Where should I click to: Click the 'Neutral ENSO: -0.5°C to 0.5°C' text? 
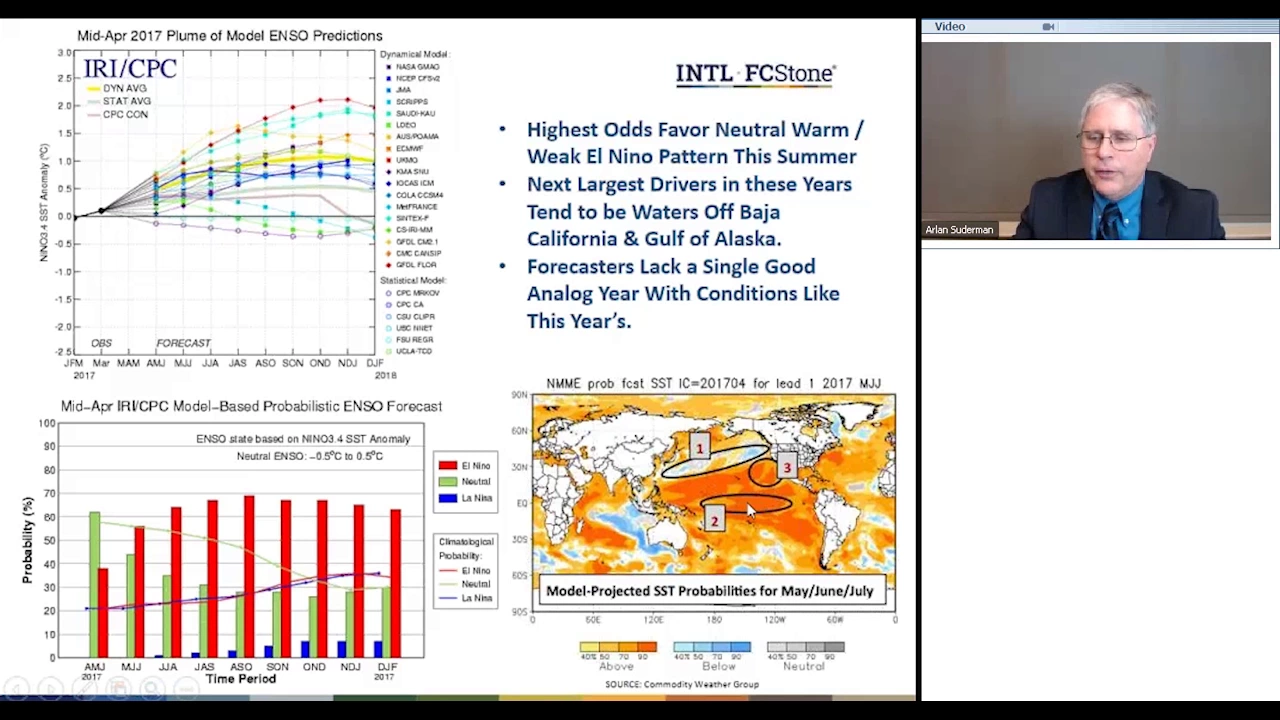click(x=310, y=456)
